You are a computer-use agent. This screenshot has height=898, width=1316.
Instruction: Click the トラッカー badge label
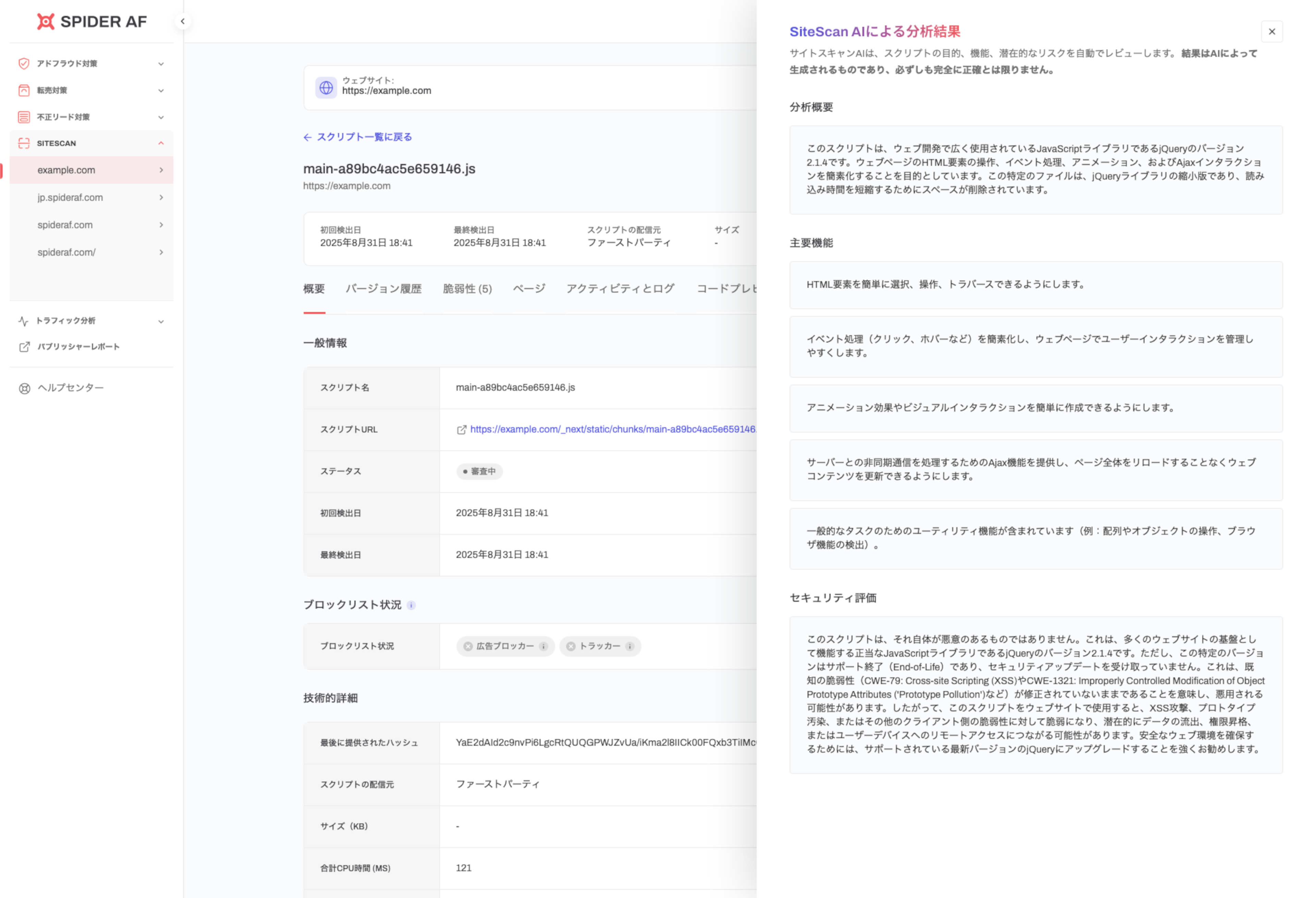(x=600, y=646)
